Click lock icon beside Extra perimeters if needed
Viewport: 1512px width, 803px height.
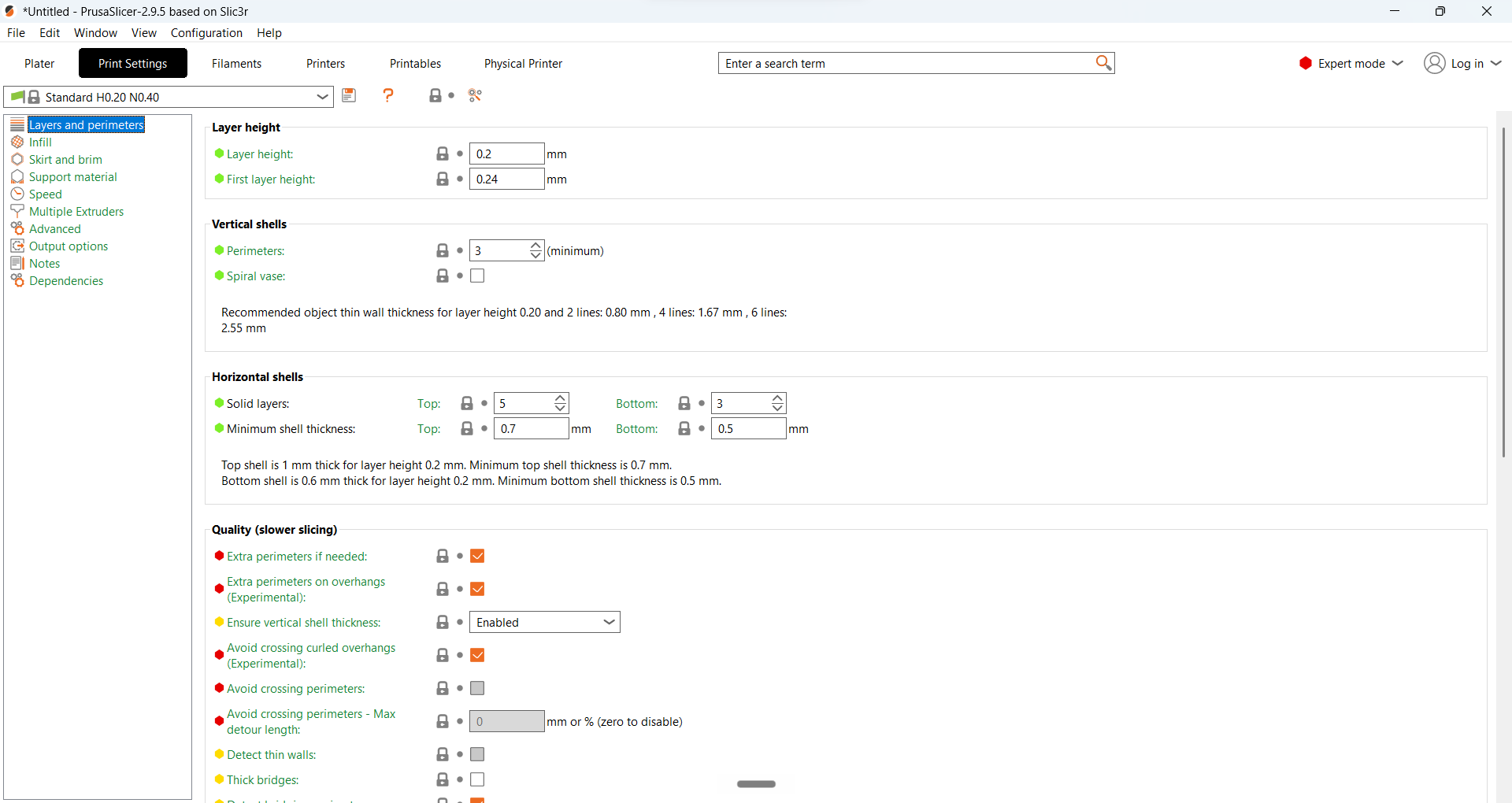(x=443, y=556)
